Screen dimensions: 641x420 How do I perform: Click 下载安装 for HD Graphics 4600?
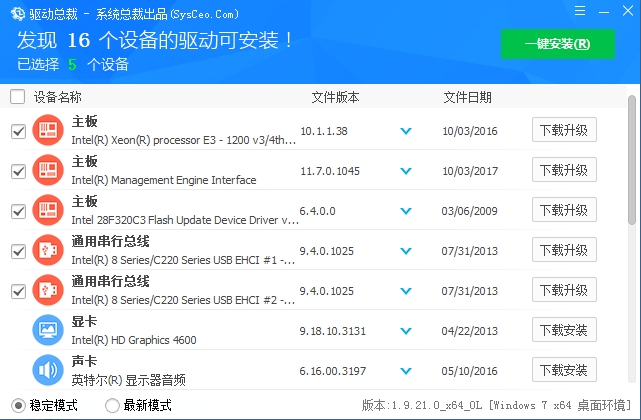click(564, 330)
